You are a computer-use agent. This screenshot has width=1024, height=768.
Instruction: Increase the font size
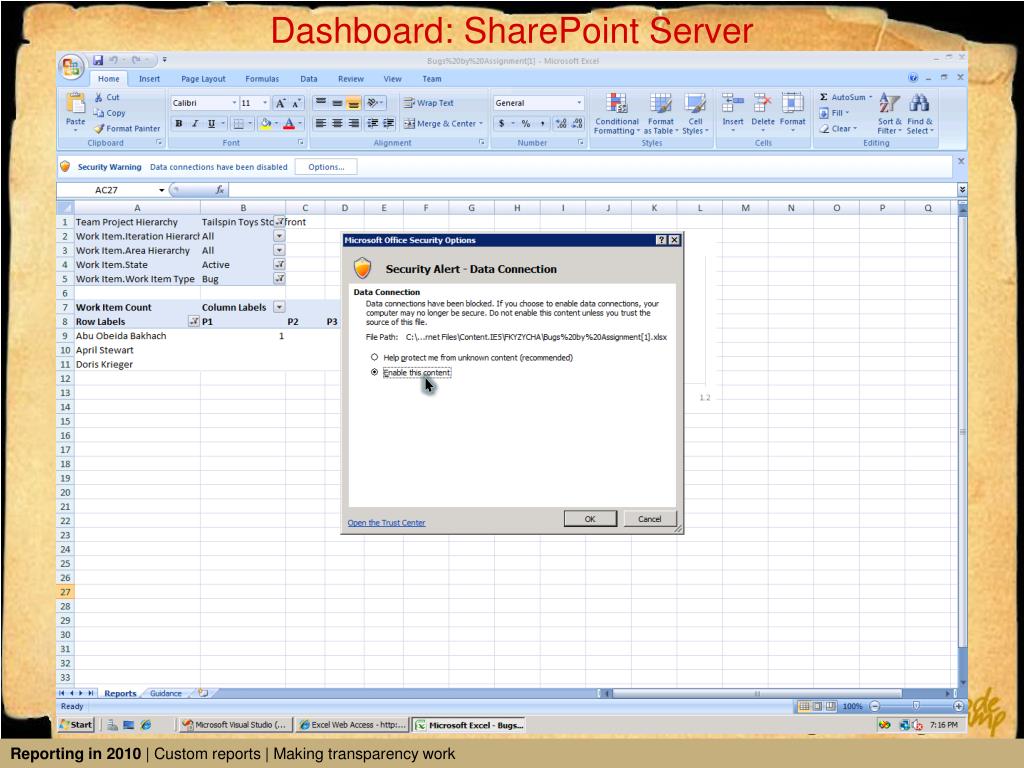coord(280,103)
